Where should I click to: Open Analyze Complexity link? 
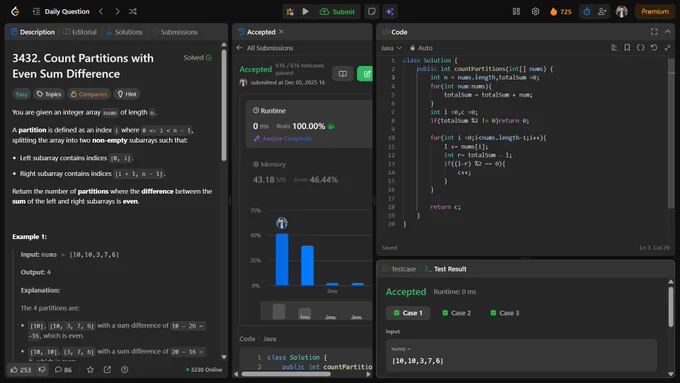pos(283,138)
